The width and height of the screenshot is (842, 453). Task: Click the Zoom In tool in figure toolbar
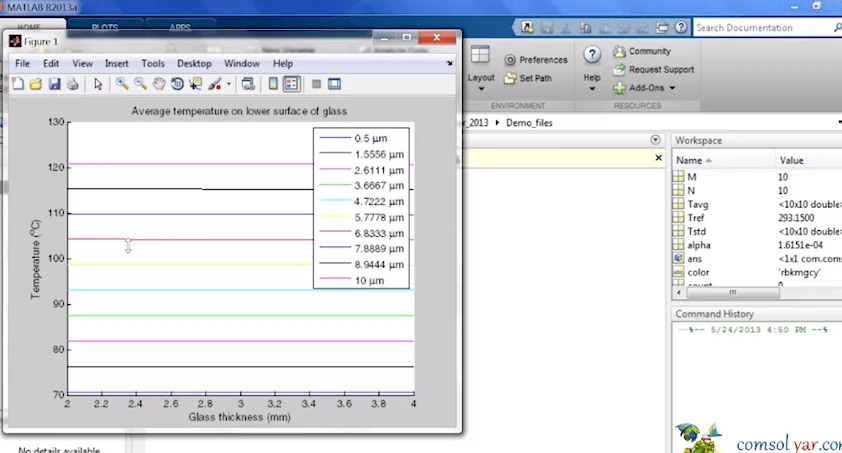pos(122,85)
